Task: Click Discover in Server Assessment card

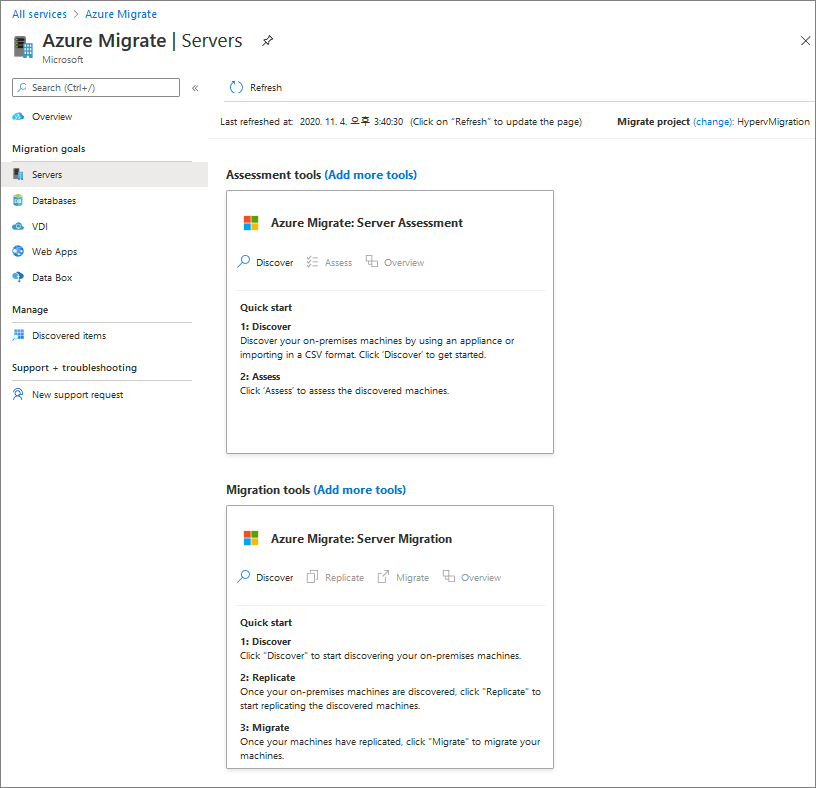Action: pos(274,263)
